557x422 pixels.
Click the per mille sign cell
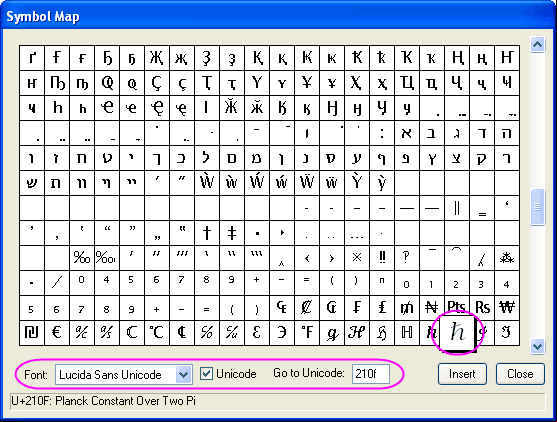82,258
